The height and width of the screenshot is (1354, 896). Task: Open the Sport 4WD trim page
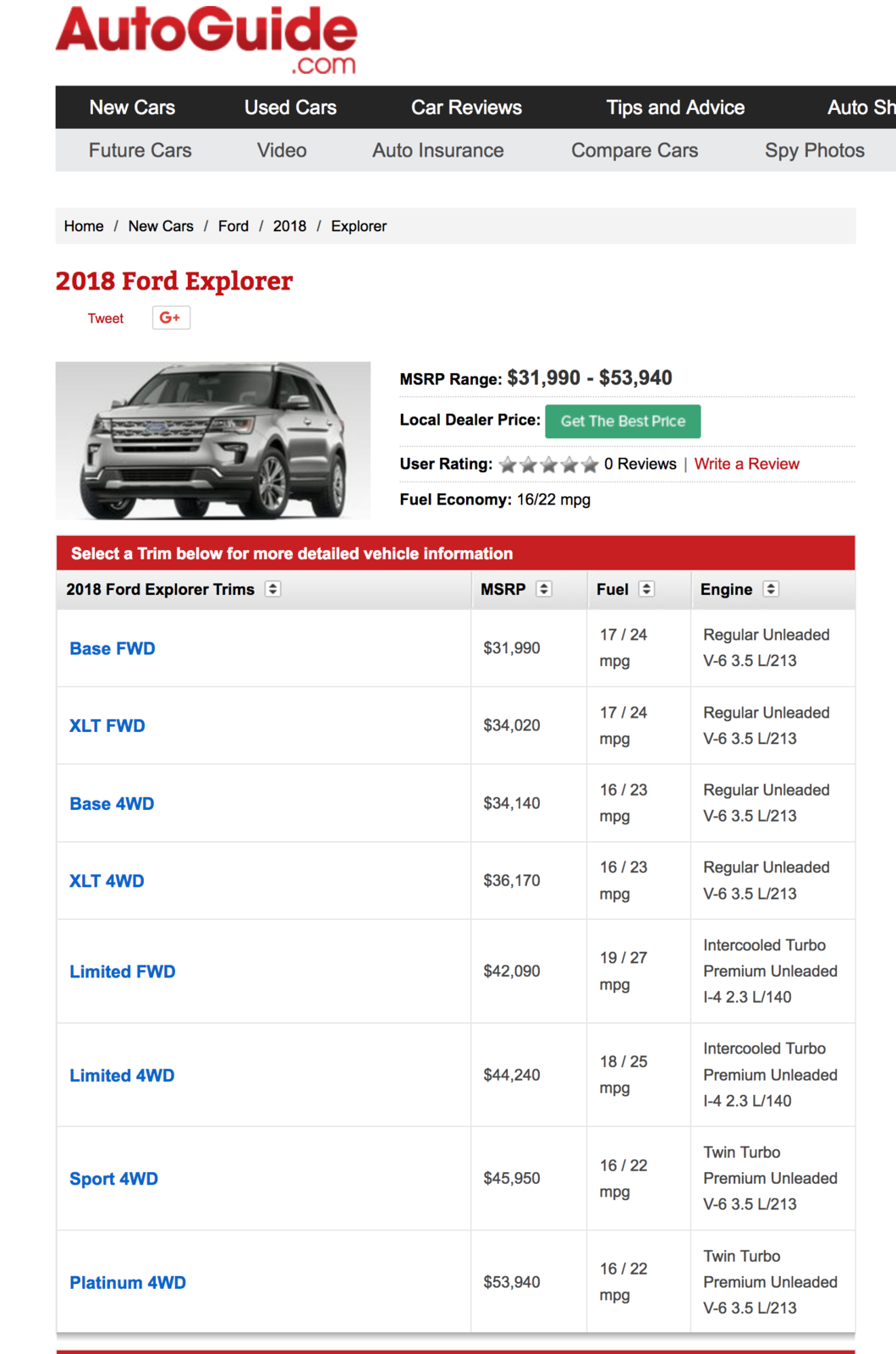[113, 1179]
